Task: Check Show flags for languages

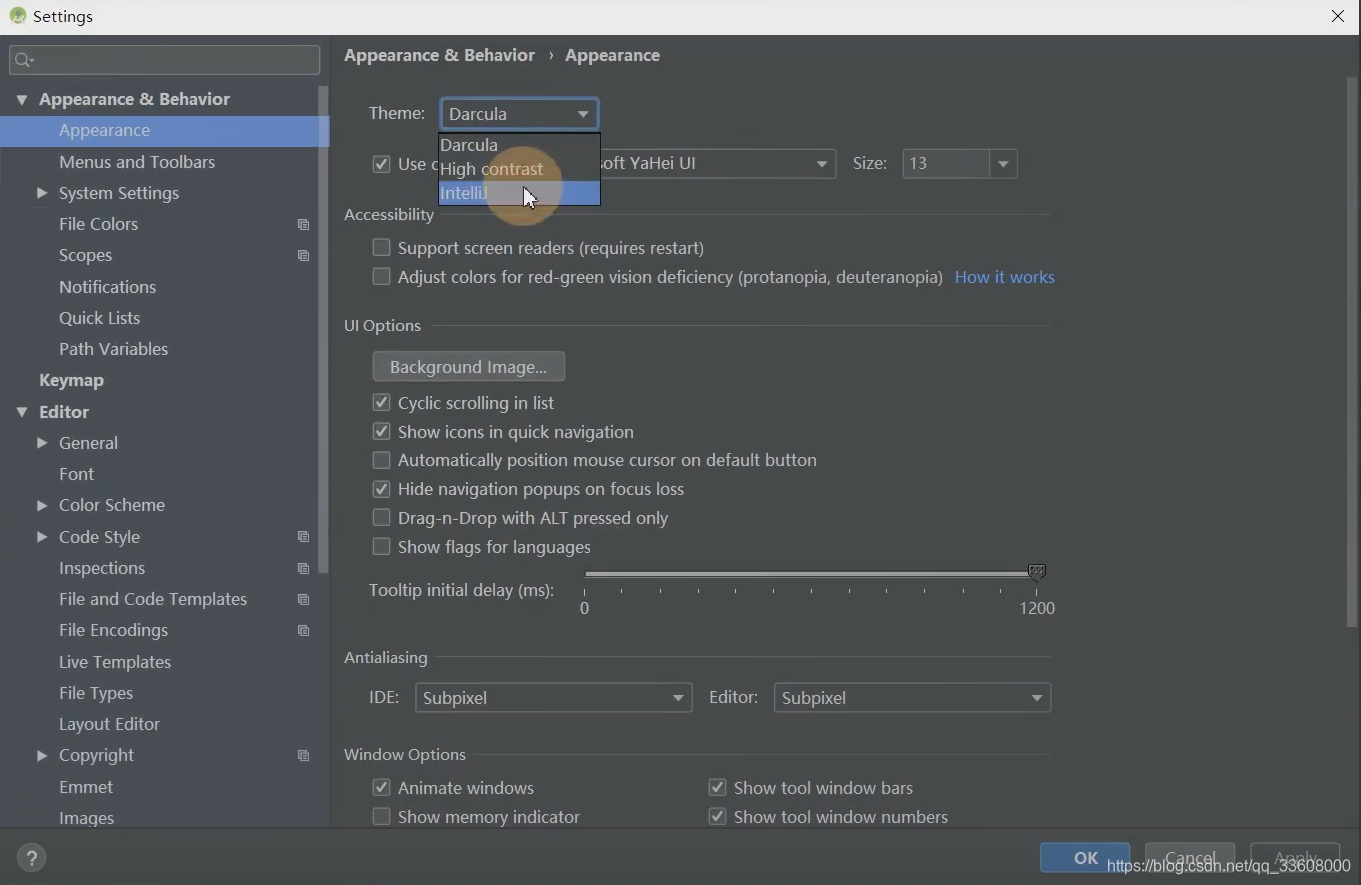Action: tap(381, 546)
